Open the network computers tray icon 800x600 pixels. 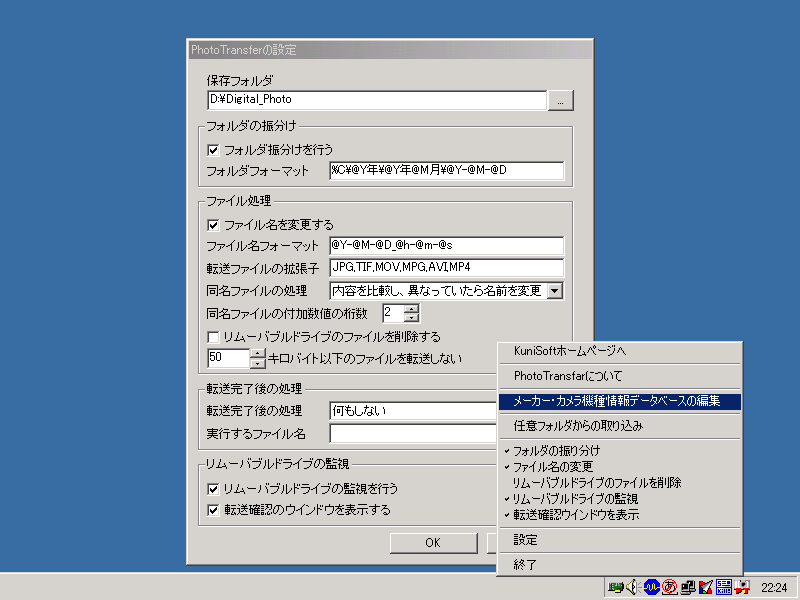(688, 587)
